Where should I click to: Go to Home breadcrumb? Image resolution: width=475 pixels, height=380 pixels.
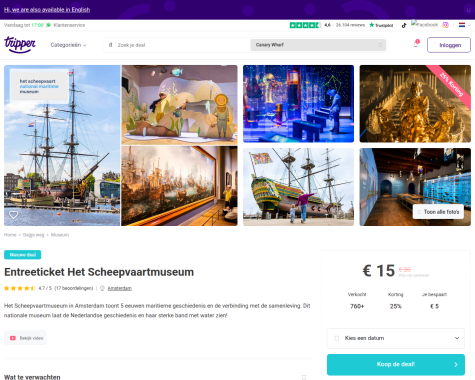pos(10,235)
